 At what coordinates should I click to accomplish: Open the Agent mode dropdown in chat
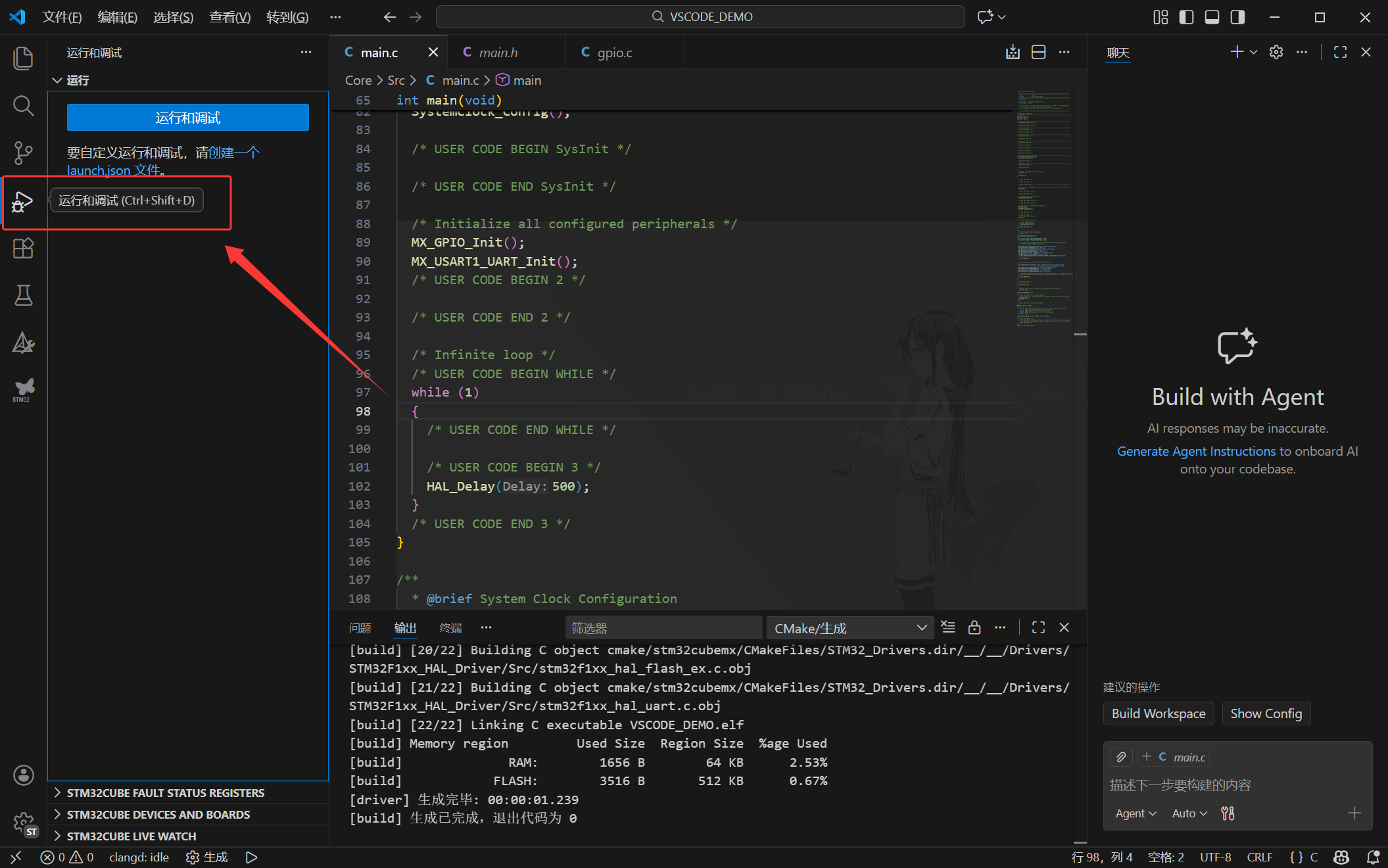(1136, 813)
